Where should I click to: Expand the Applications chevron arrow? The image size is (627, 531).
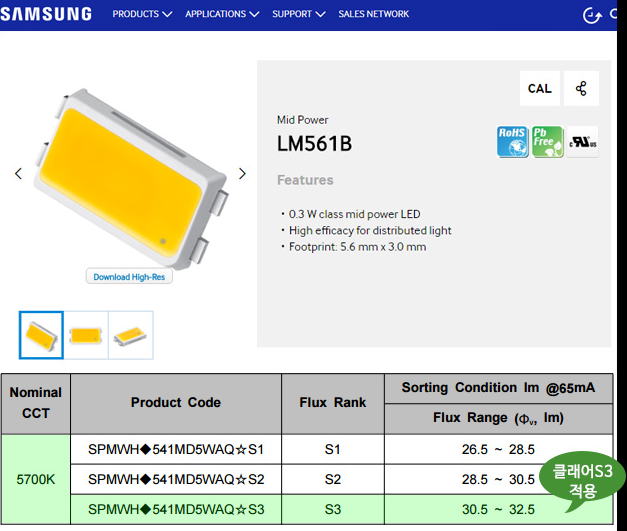[254, 14]
